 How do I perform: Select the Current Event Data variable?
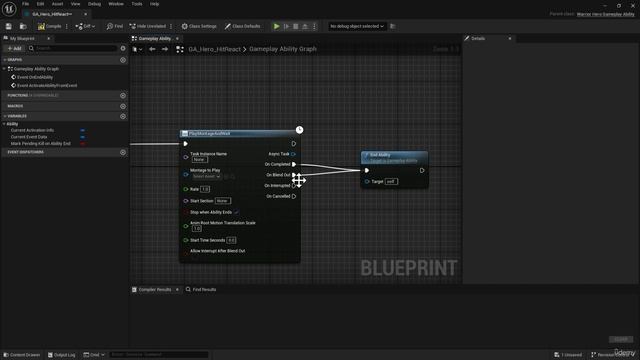pyautogui.click(x=29, y=137)
